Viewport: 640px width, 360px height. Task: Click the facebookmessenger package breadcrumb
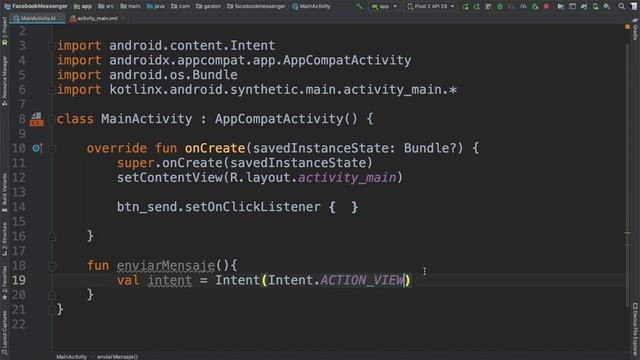click(256, 6)
